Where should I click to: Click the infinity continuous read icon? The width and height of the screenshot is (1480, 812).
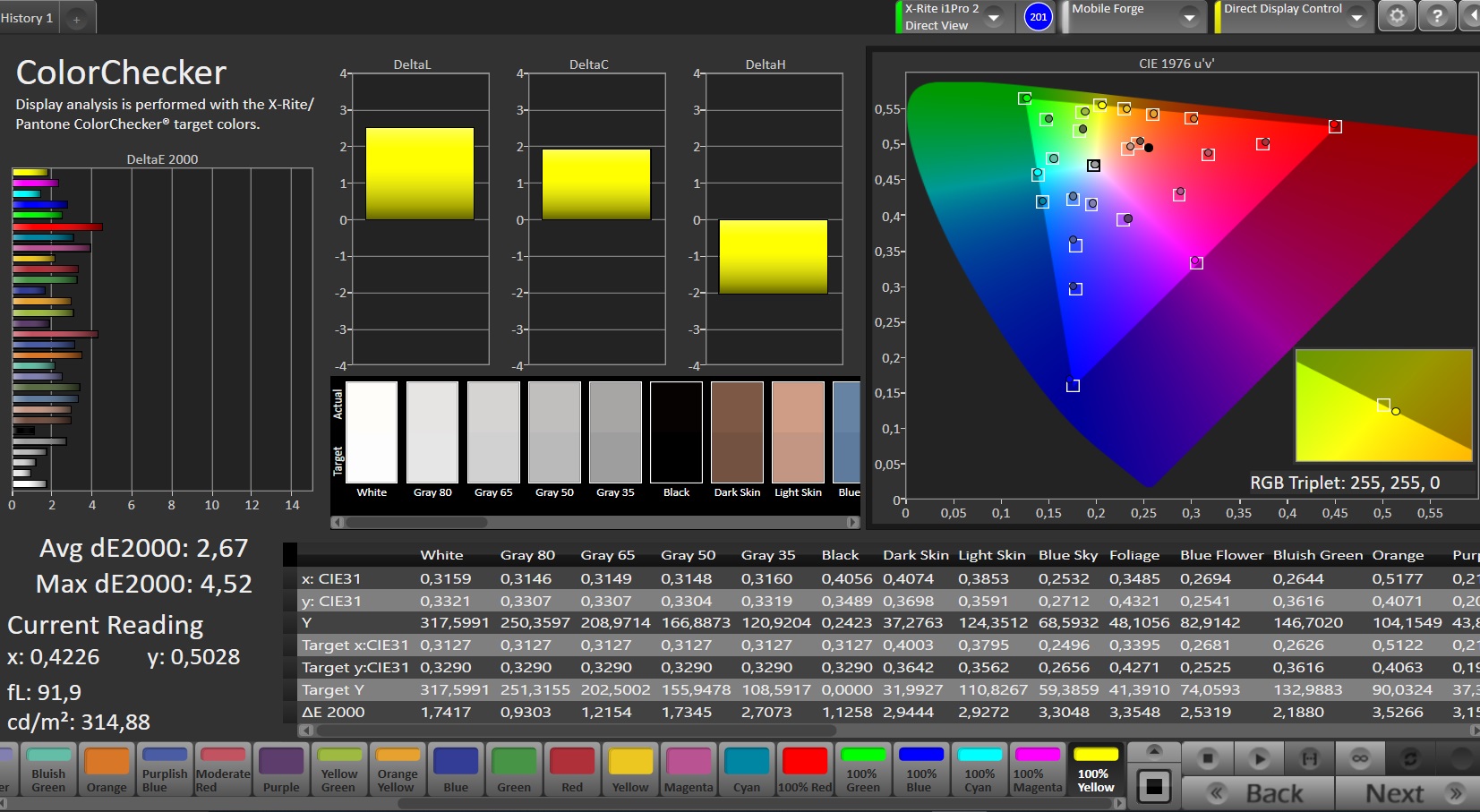click(1359, 759)
